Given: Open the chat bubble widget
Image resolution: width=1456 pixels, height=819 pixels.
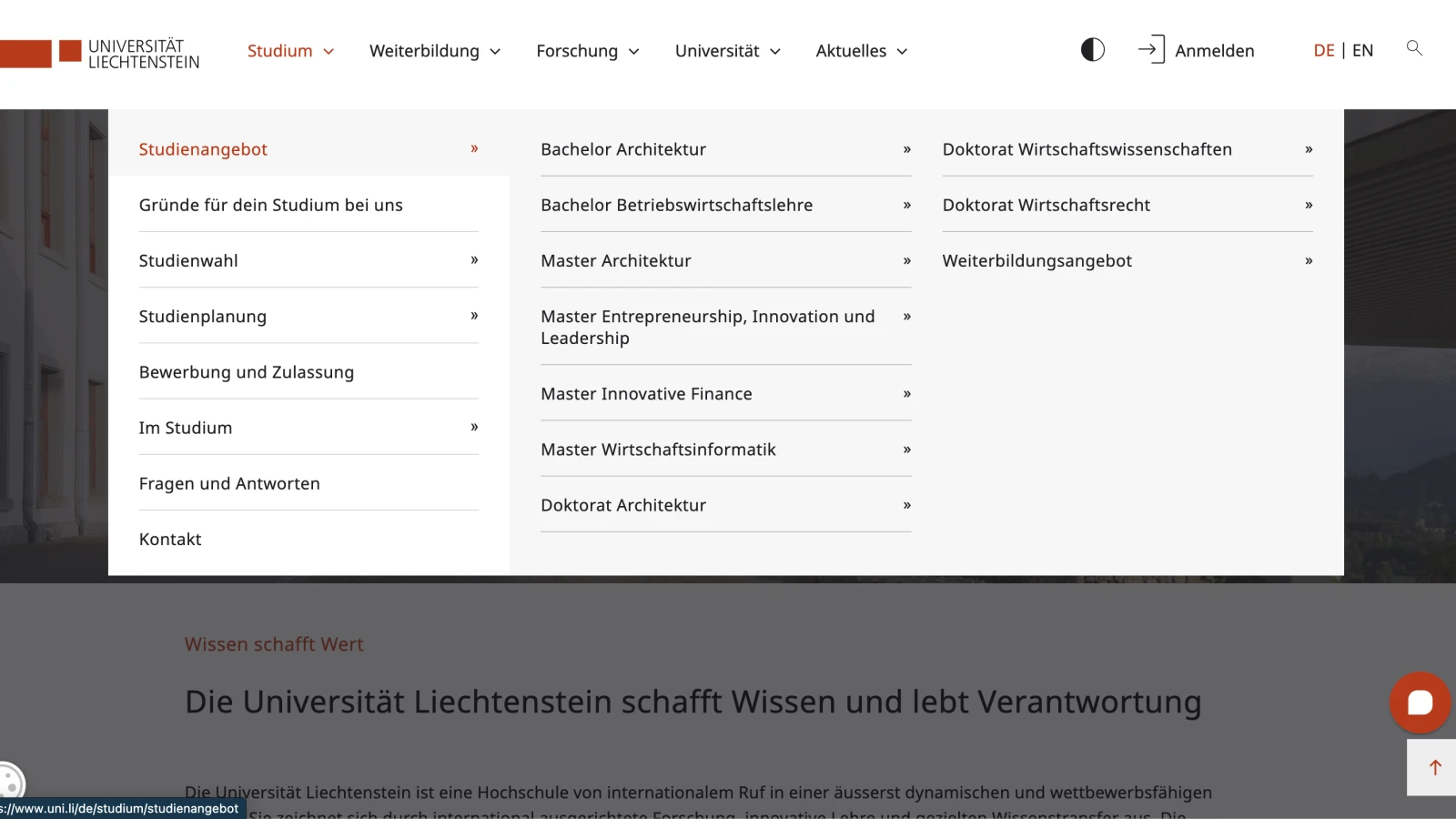Looking at the screenshot, I should (1419, 702).
